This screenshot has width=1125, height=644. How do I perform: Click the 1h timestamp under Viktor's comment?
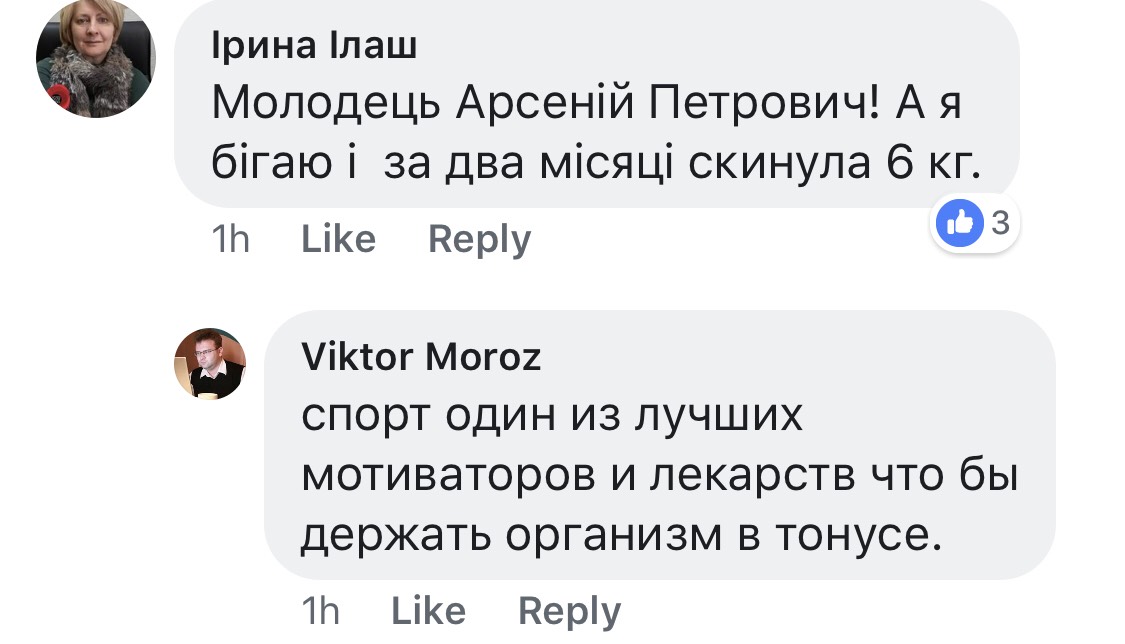point(320,611)
